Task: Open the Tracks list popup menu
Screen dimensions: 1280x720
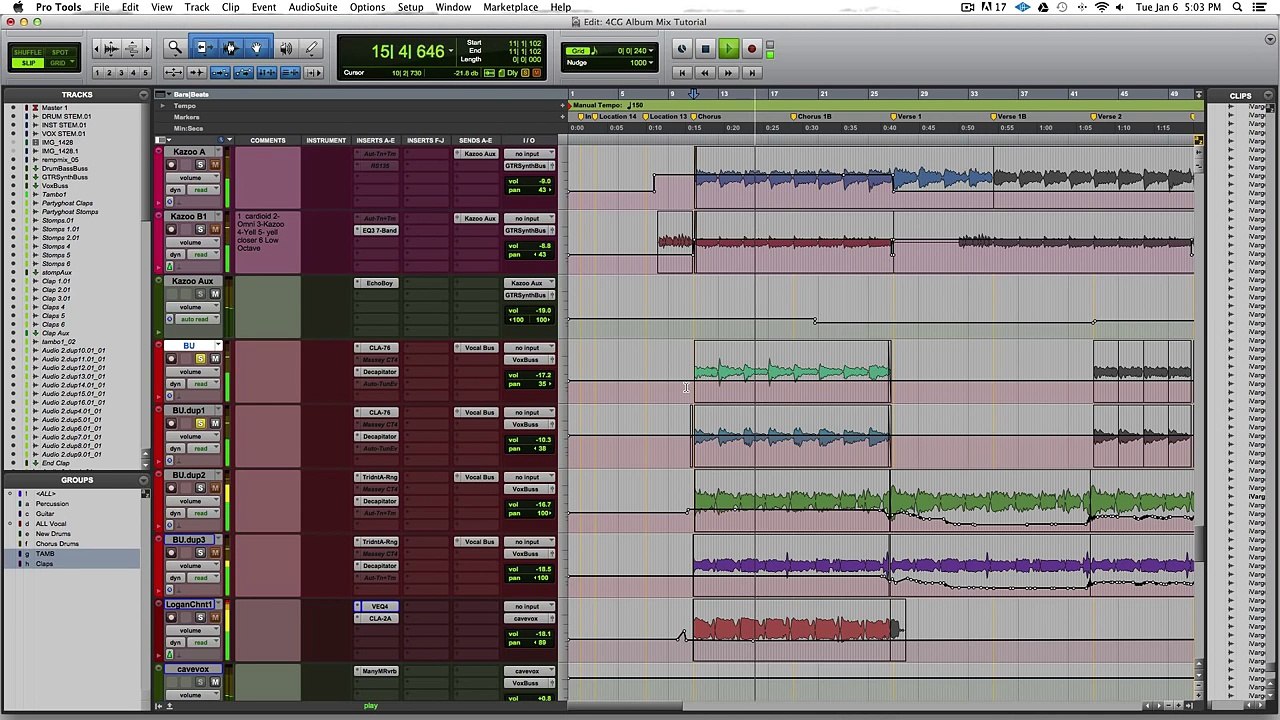Action: point(146,95)
